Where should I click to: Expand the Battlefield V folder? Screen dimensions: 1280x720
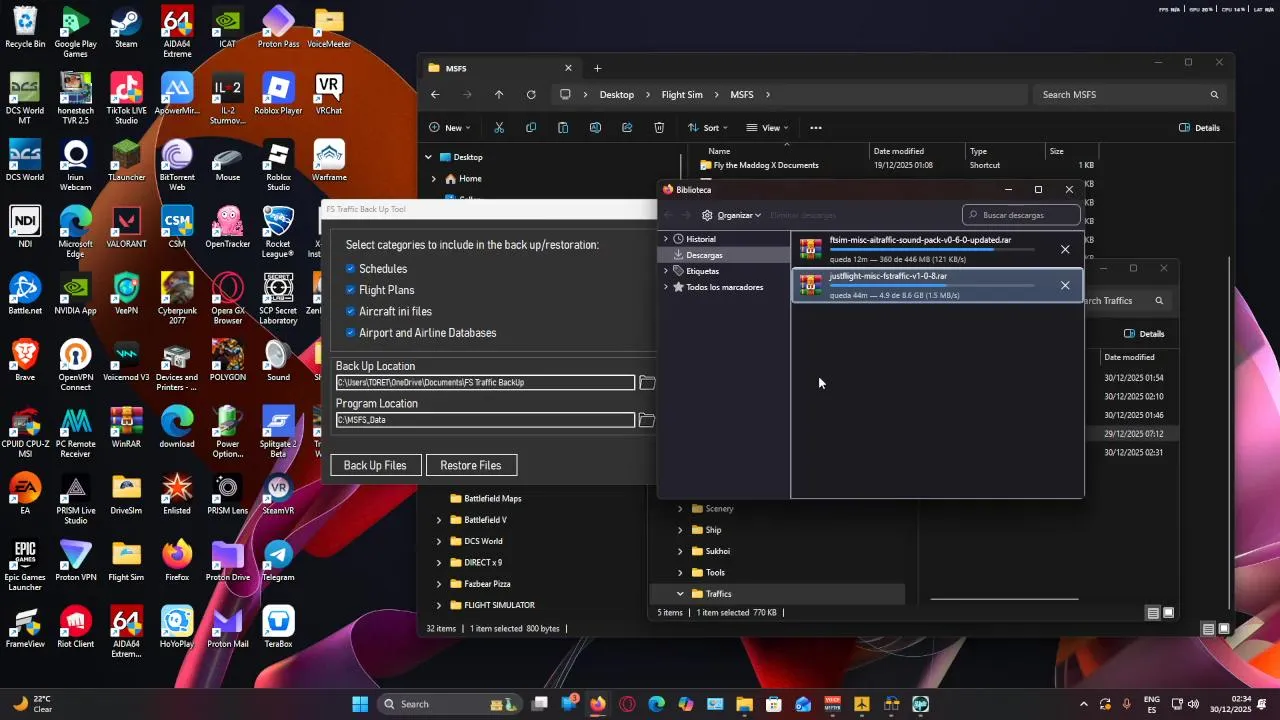(x=438, y=520)
